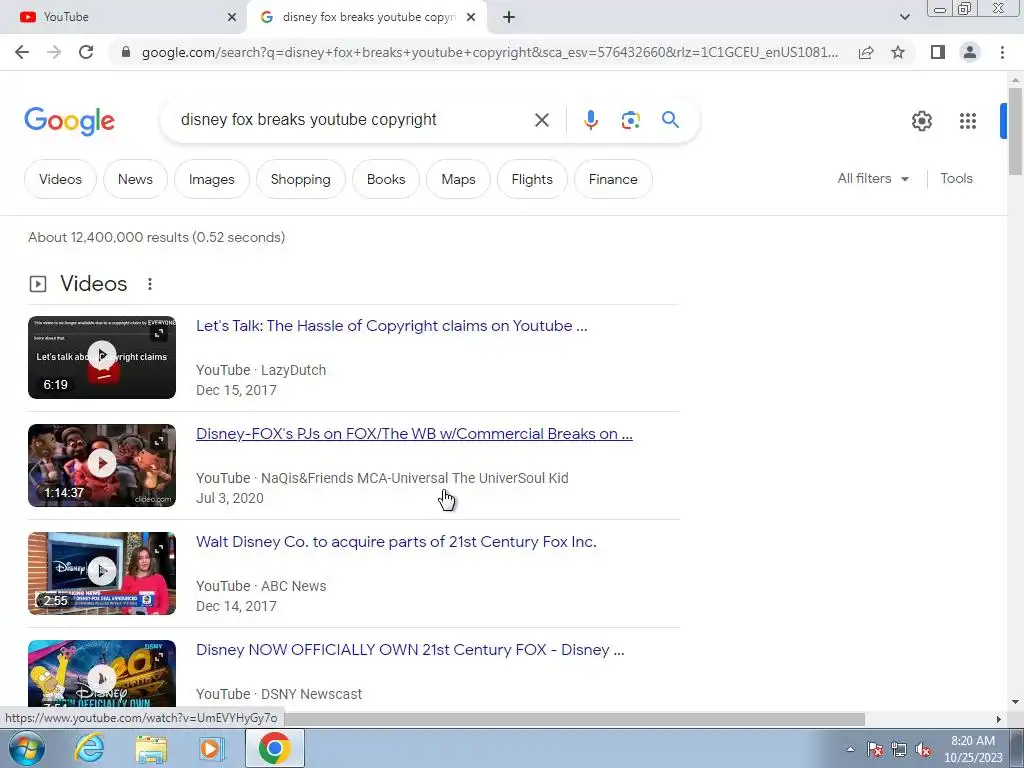Filter results by Books
This screenshot has width=1024, height=768.
[386, 179]
